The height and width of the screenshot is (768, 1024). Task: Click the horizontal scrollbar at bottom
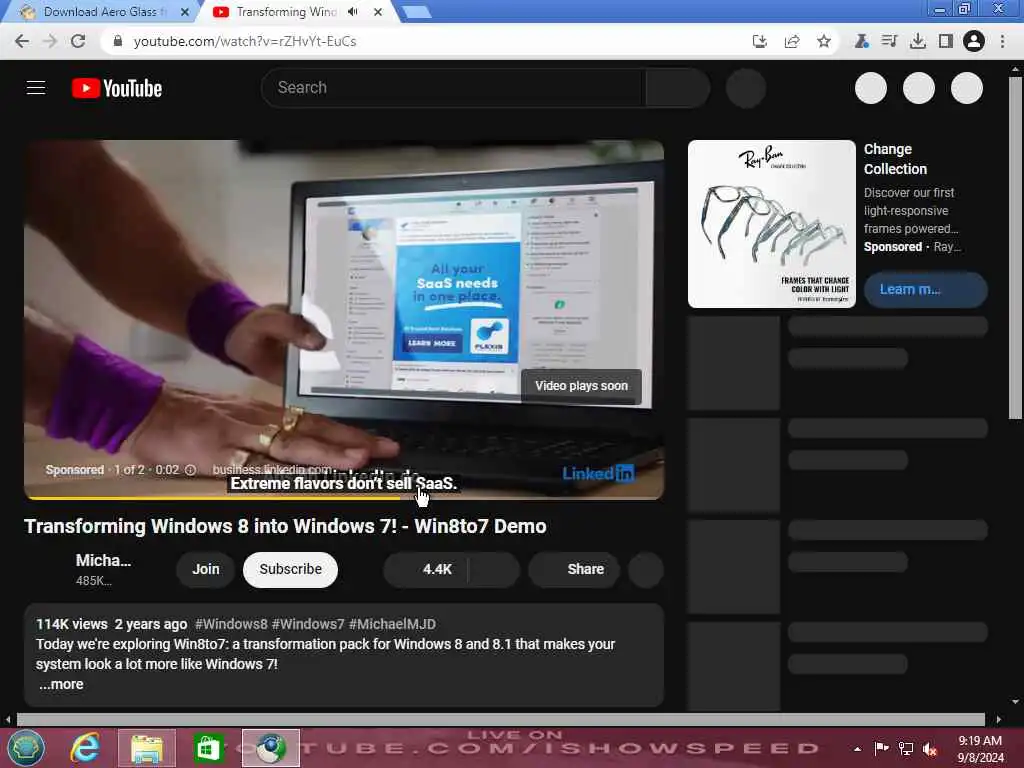(x=500, y=719)
